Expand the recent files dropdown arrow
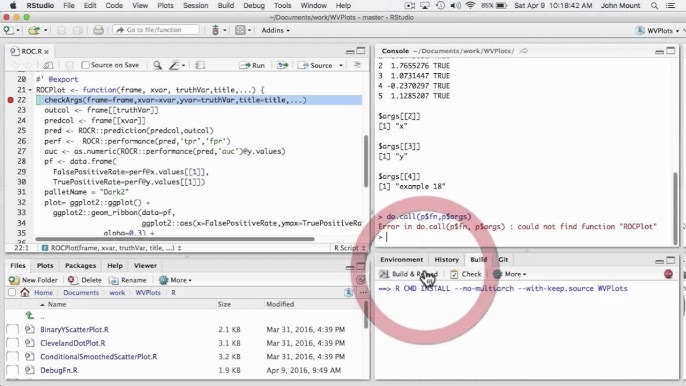The height and width of the screenshot is (386, 686). tap(46, 30)
